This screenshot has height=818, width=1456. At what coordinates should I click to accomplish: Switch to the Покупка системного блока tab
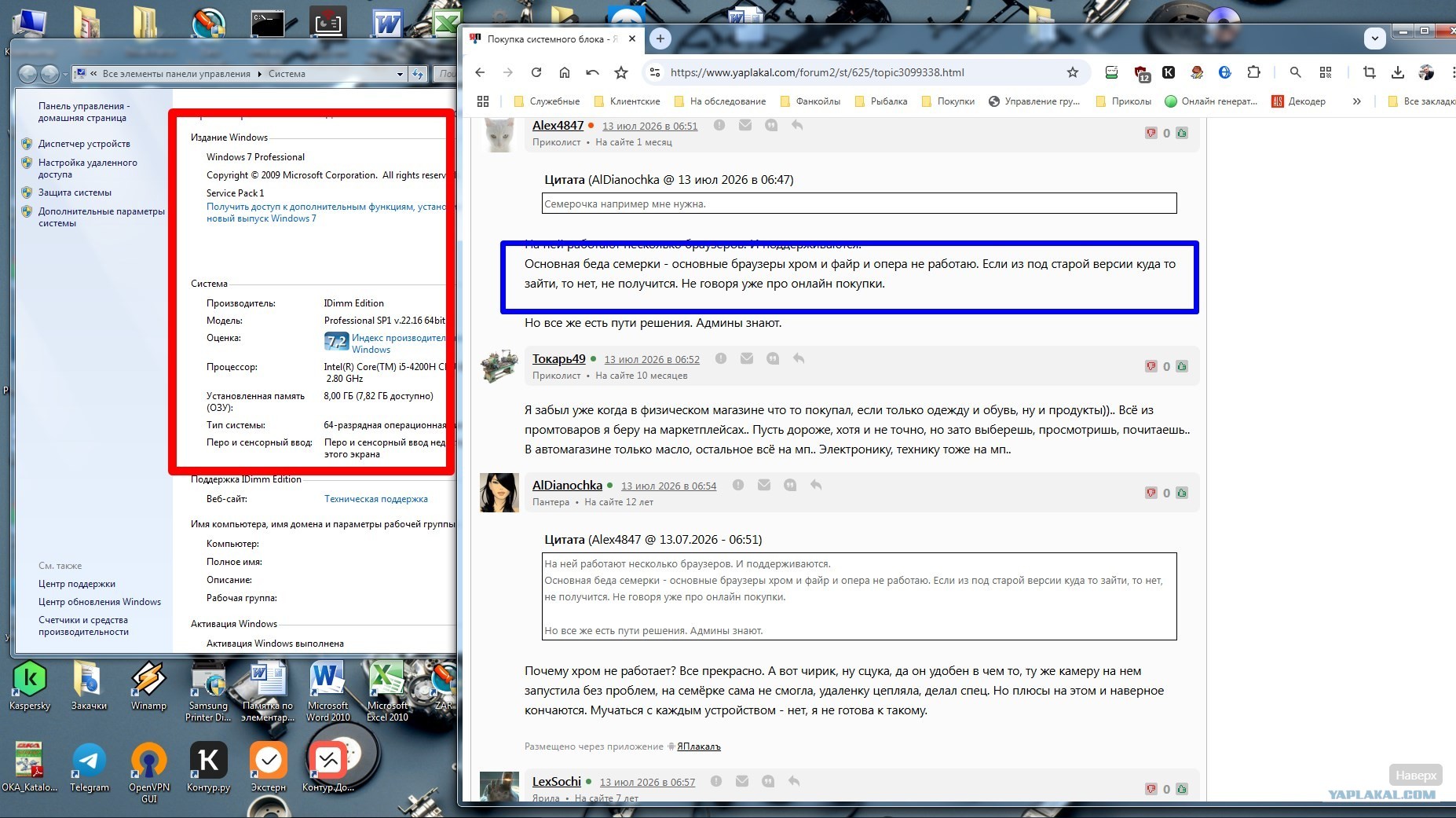[x=554, y=39]
